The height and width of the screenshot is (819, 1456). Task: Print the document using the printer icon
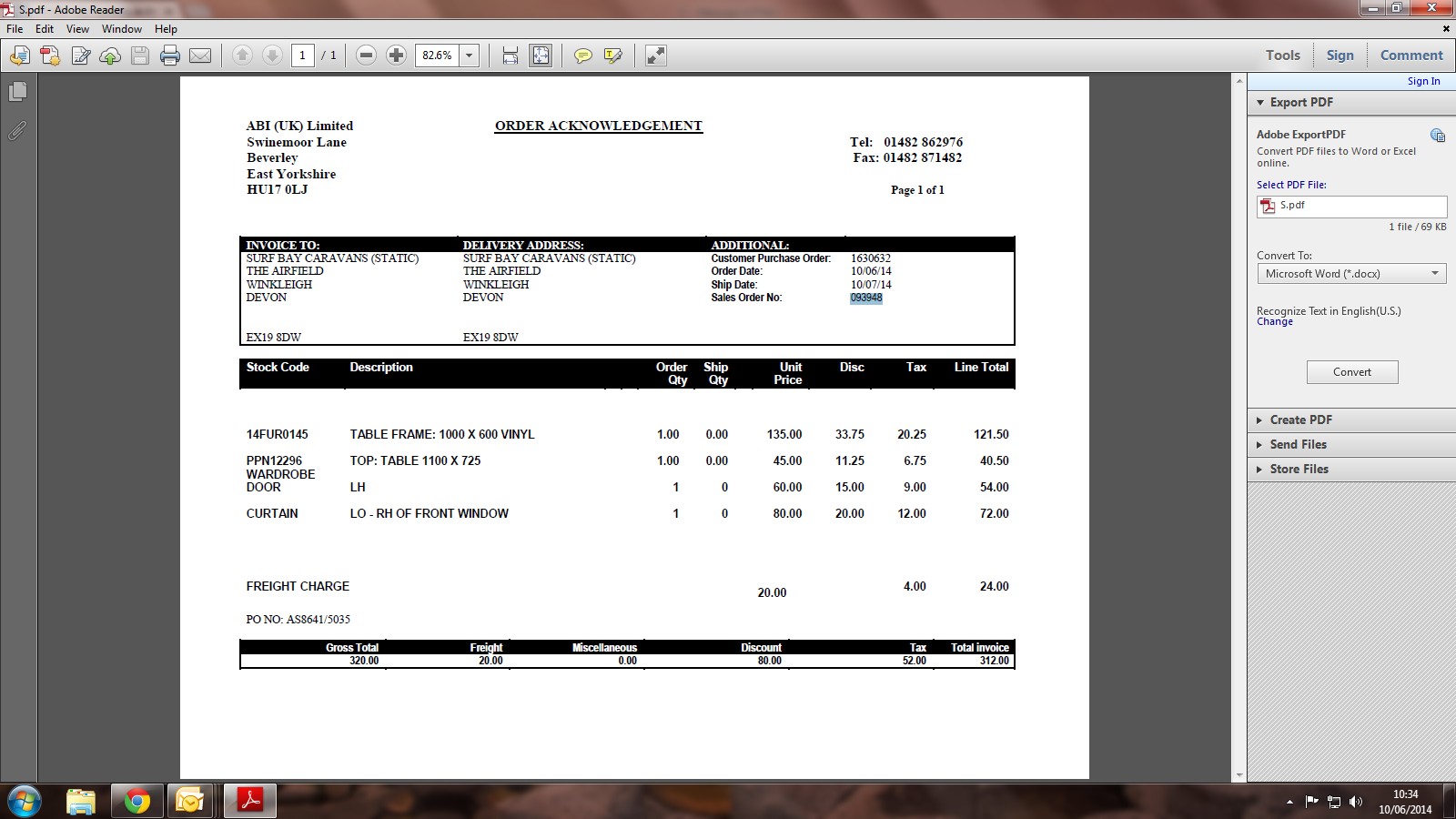[170, 56]
